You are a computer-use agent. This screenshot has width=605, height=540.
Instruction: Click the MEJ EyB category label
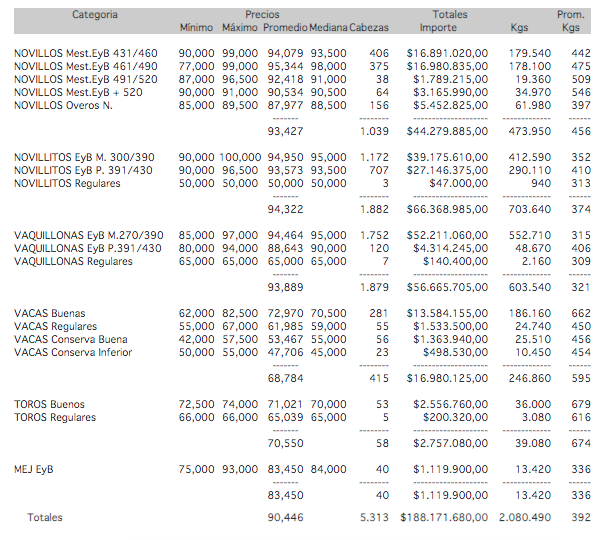pos(37,469)
